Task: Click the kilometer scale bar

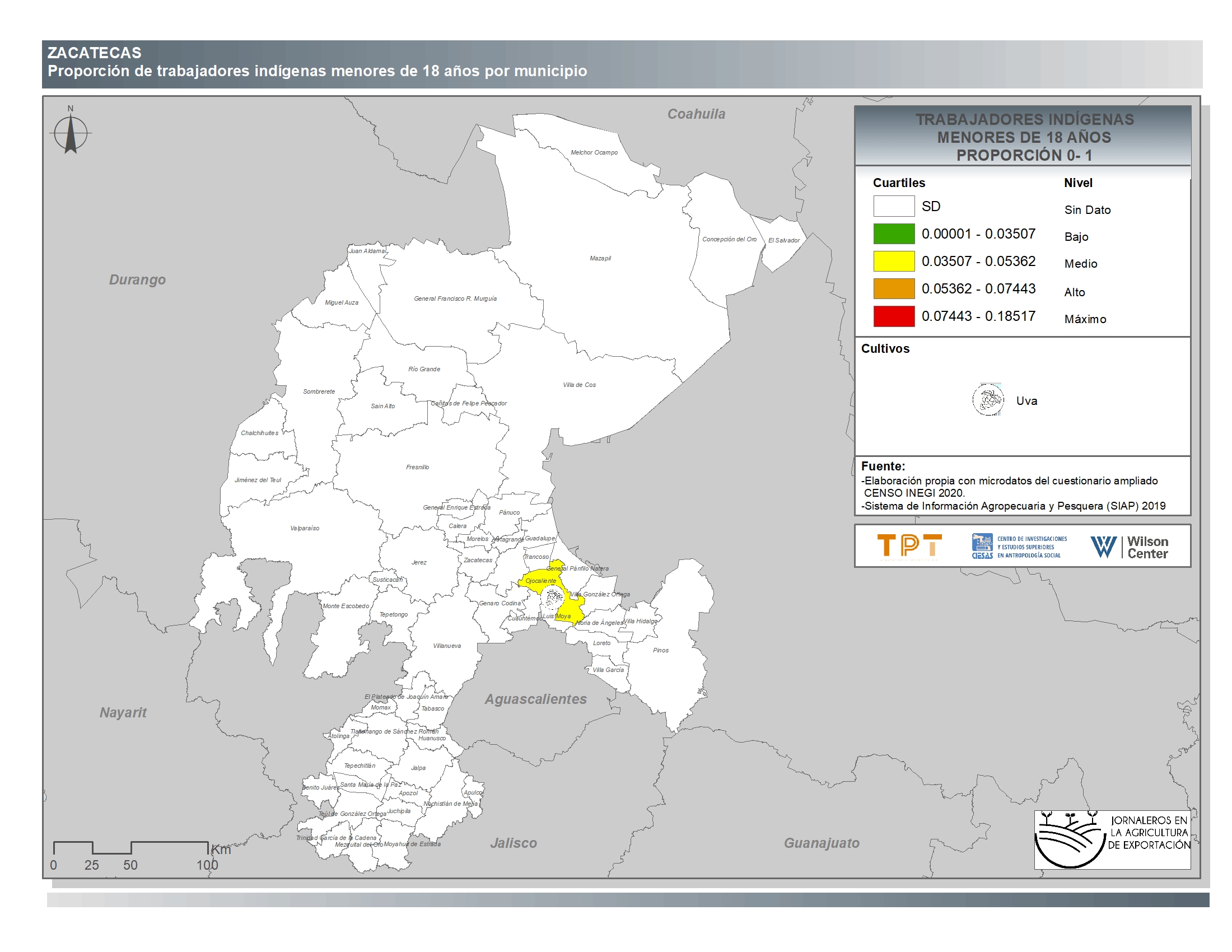Action: pos(131,848)
